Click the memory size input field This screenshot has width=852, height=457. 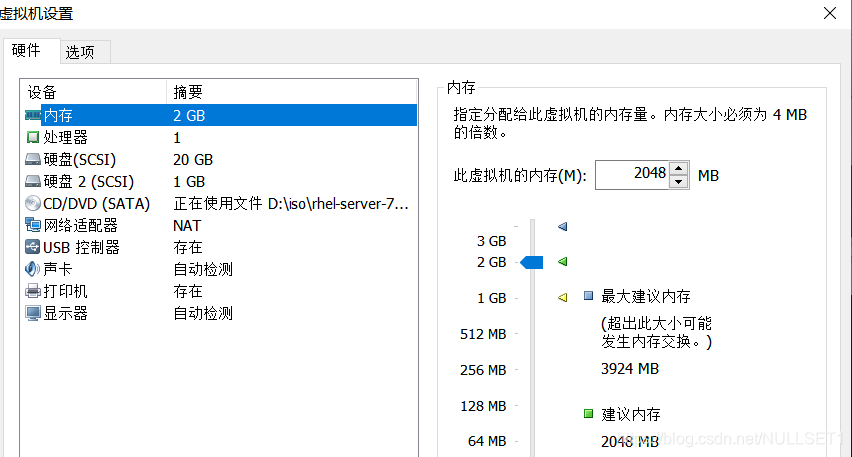[x=632, y=175]
